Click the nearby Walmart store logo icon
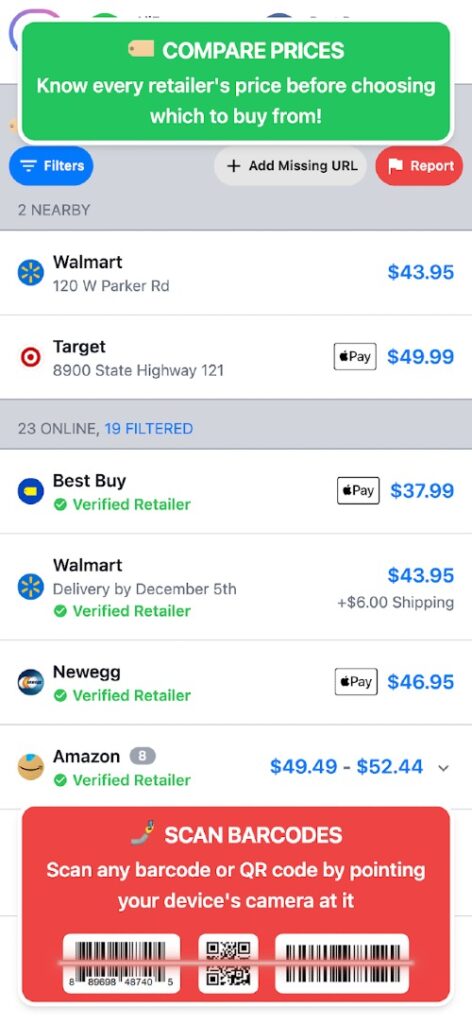The image size is (472, 1024). click(31, 272)
